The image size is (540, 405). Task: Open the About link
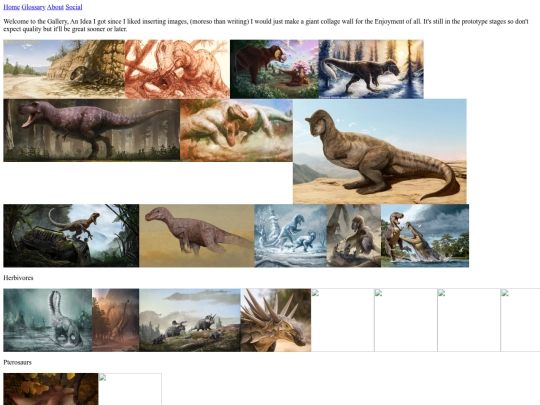[55, 7]
